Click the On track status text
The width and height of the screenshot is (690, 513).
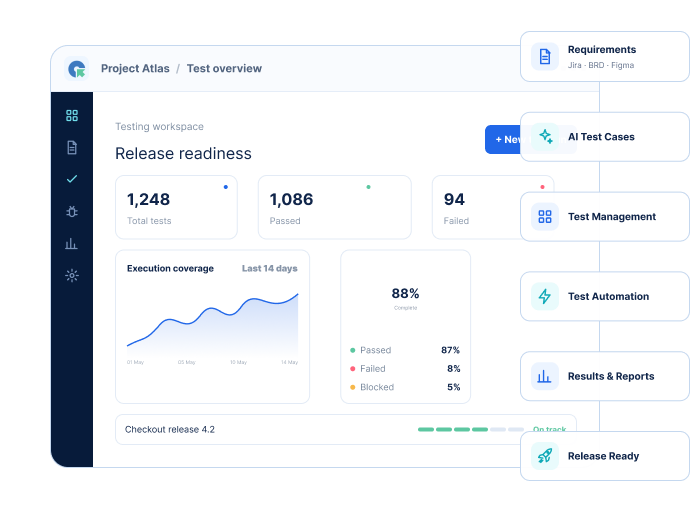coord(549,429)
